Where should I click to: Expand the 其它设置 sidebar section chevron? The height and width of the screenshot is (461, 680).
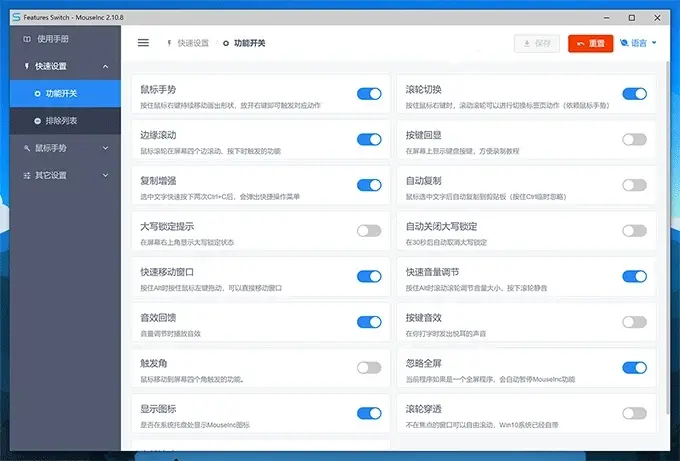point(106,175)
